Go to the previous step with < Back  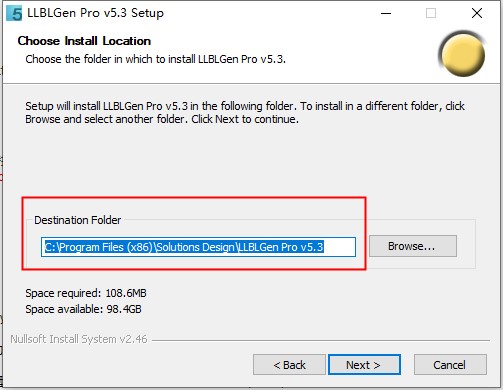[x=289, y=365]
